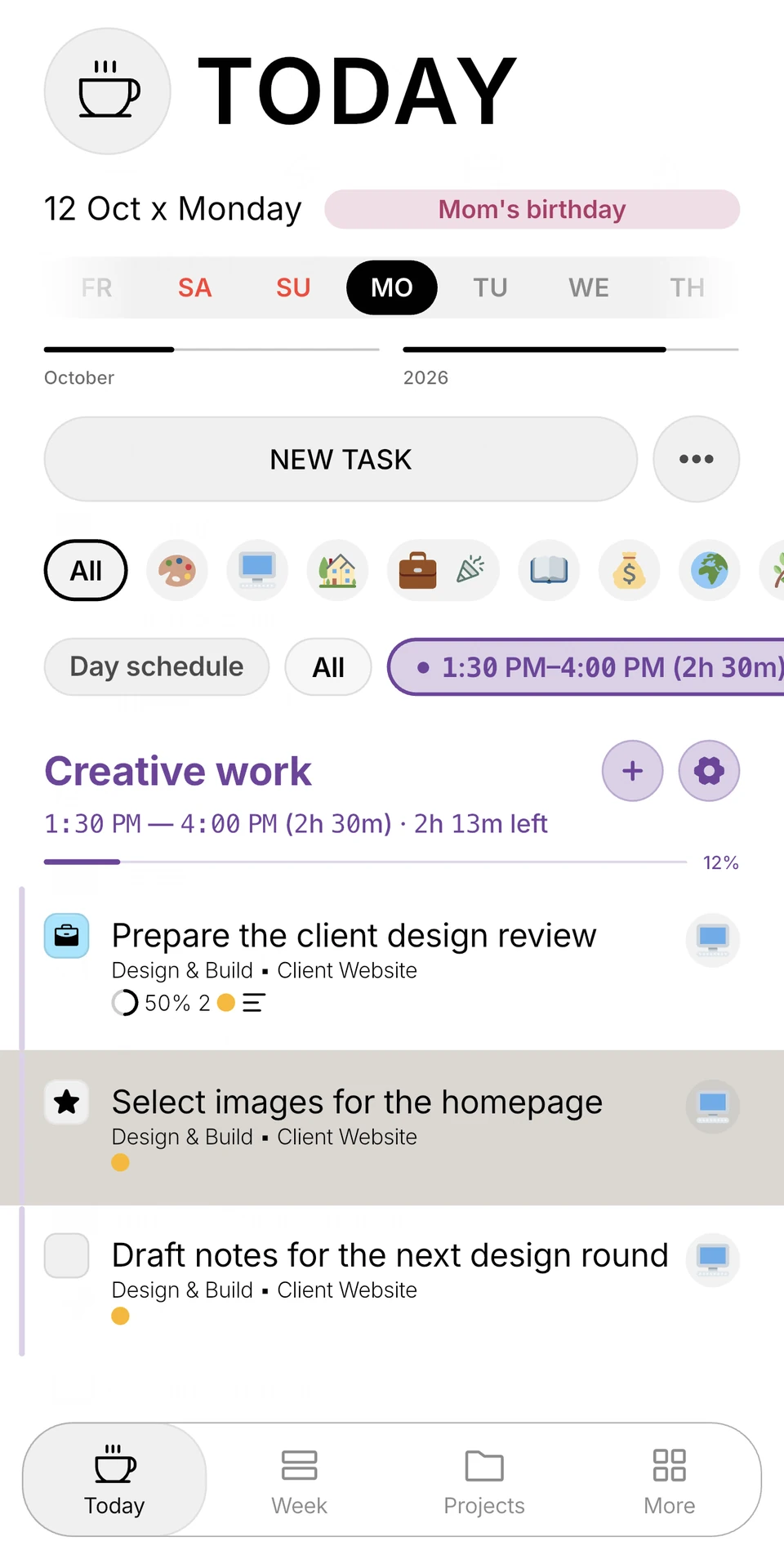Click the 12 Oct x Monday date label
This screenshot has width=784, height=1568.
(173, 209)
